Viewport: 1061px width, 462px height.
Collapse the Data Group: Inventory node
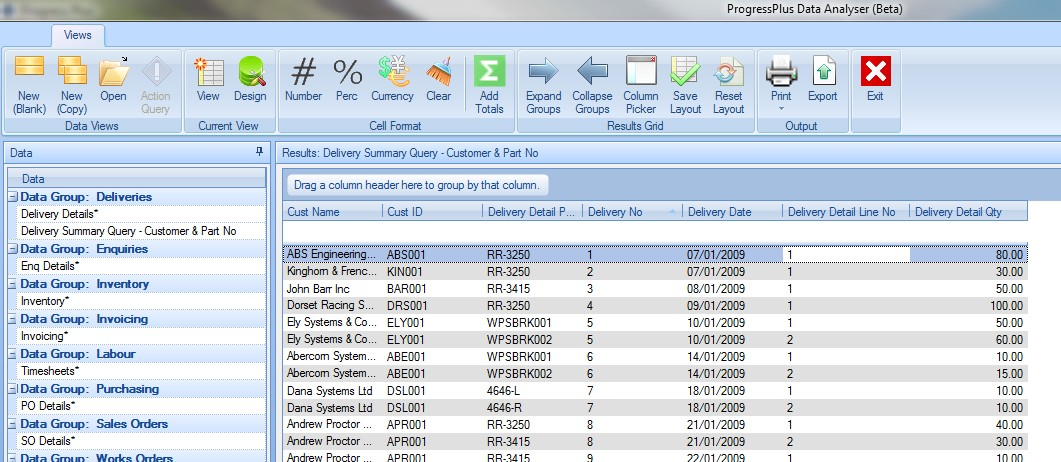14,285
